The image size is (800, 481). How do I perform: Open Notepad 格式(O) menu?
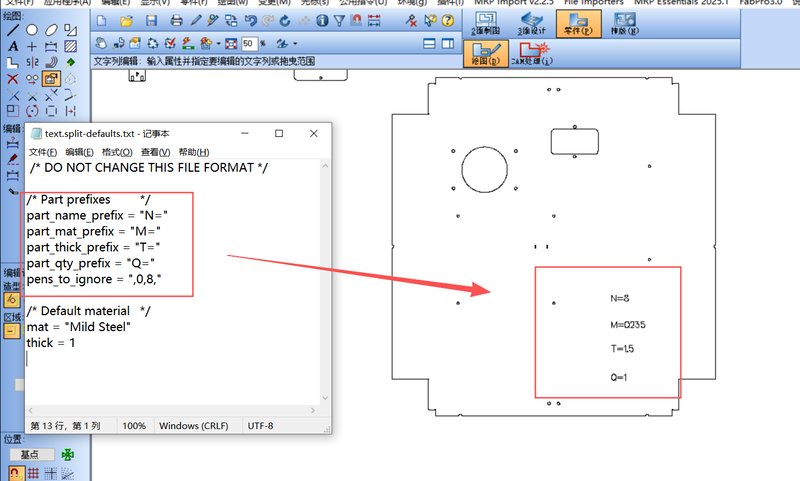pos(117,152)
